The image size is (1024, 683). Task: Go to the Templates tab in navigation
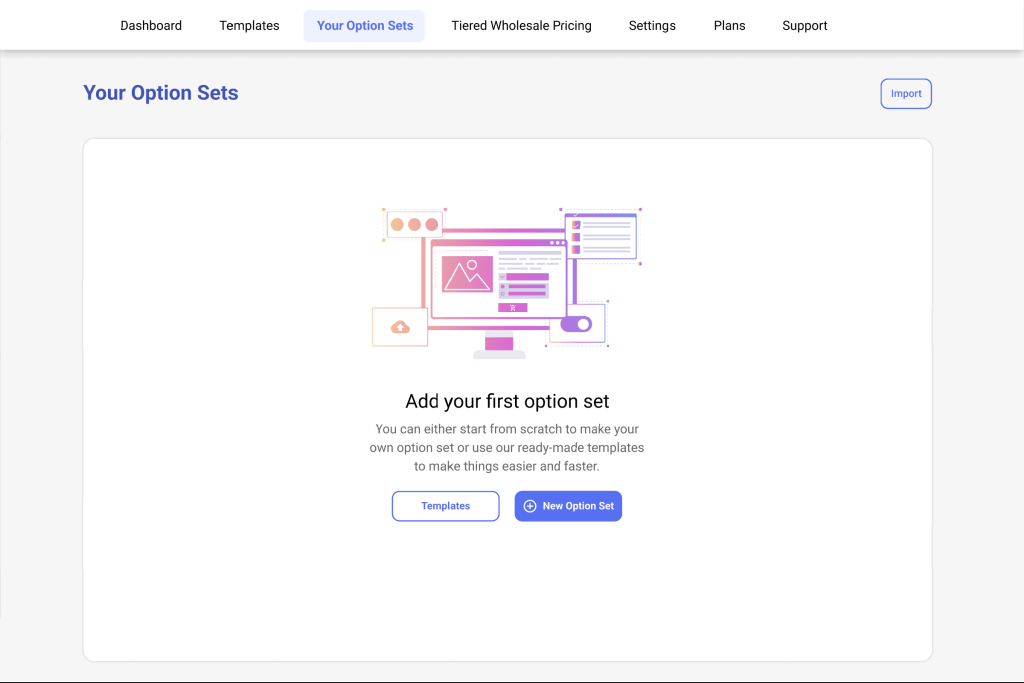pos(249,25)
